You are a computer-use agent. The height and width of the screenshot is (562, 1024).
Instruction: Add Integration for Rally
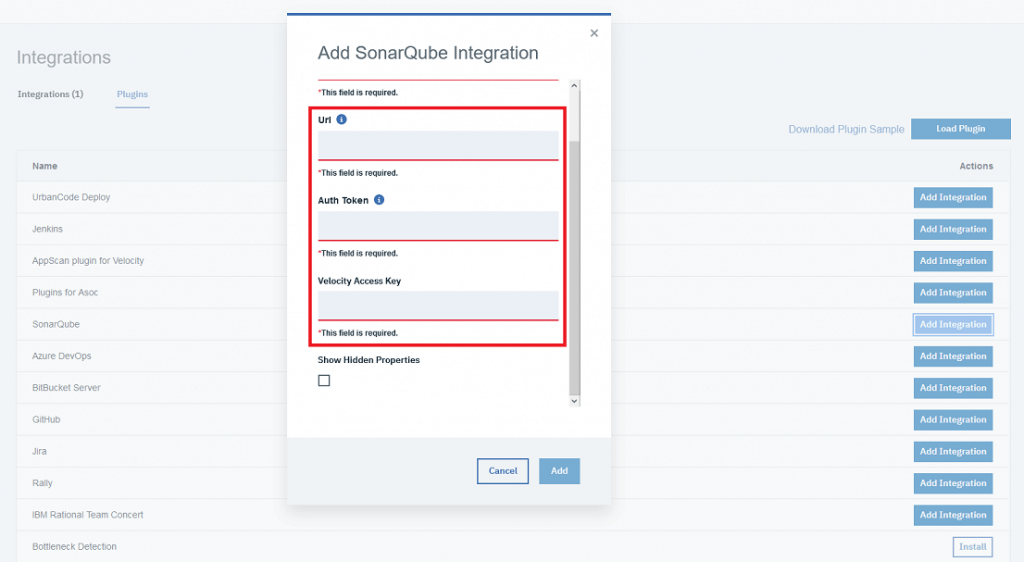click(953, 483)
